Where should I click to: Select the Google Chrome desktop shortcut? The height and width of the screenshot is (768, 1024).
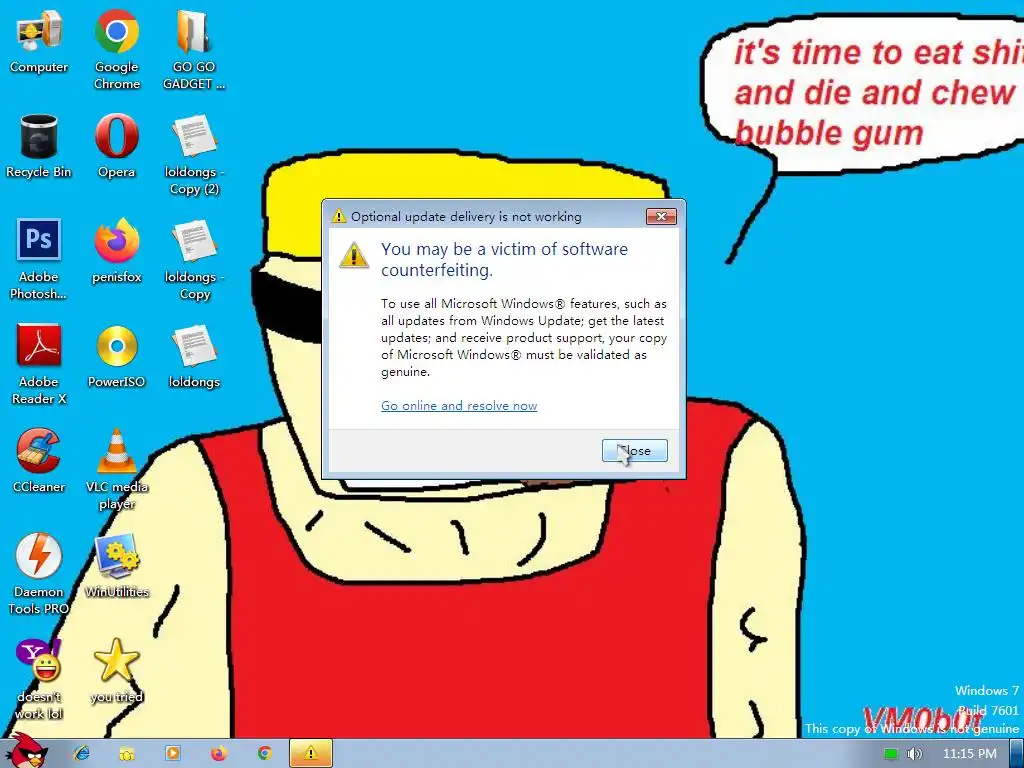pos(116,50)
